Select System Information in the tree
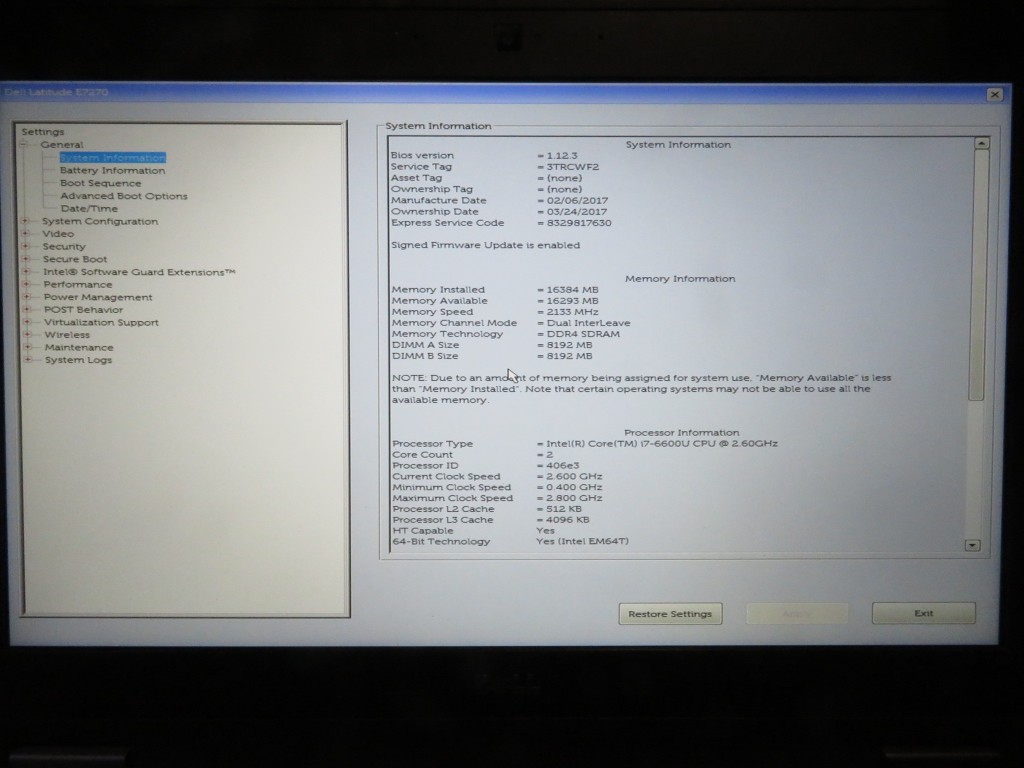The height and width of the screenshot is (768, 1024). point(112,157)
